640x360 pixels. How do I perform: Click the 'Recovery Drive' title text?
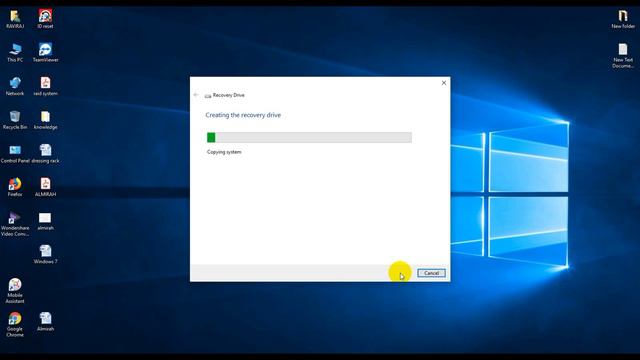tap(229, 95)
